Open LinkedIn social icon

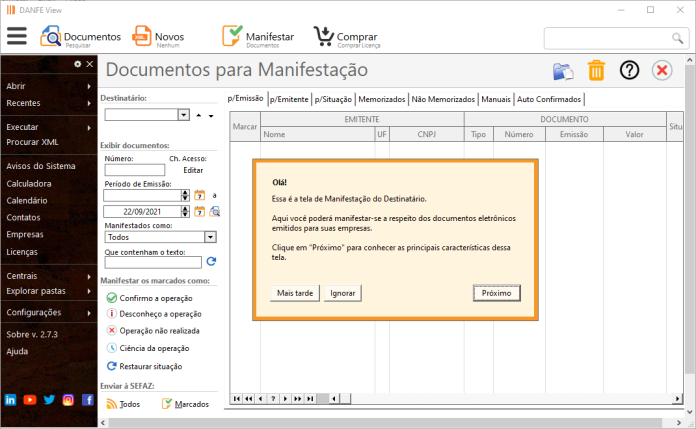click(10, 400)
